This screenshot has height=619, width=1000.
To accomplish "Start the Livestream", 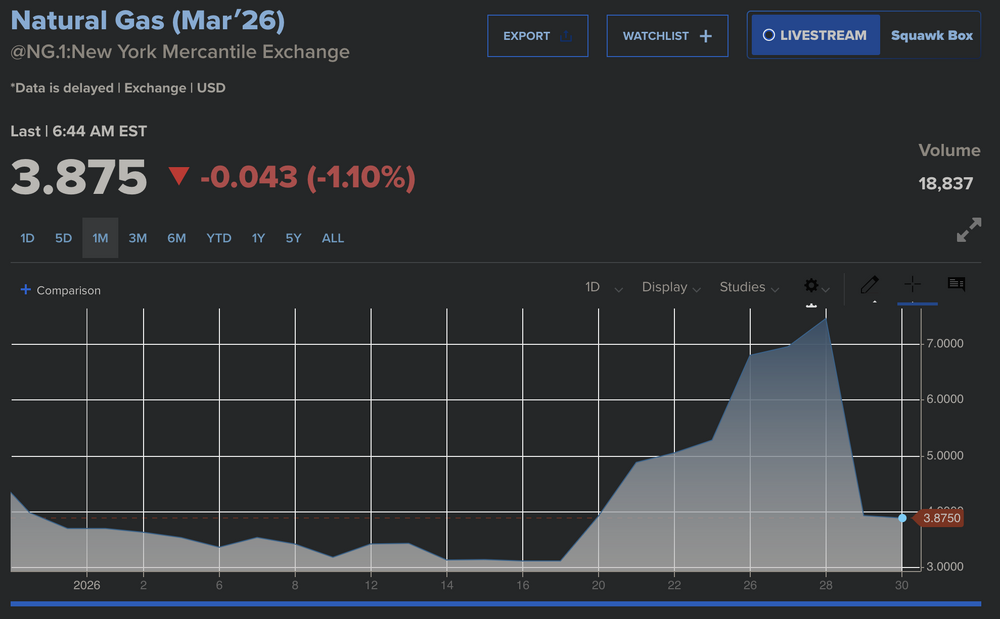I will (815, 35).
